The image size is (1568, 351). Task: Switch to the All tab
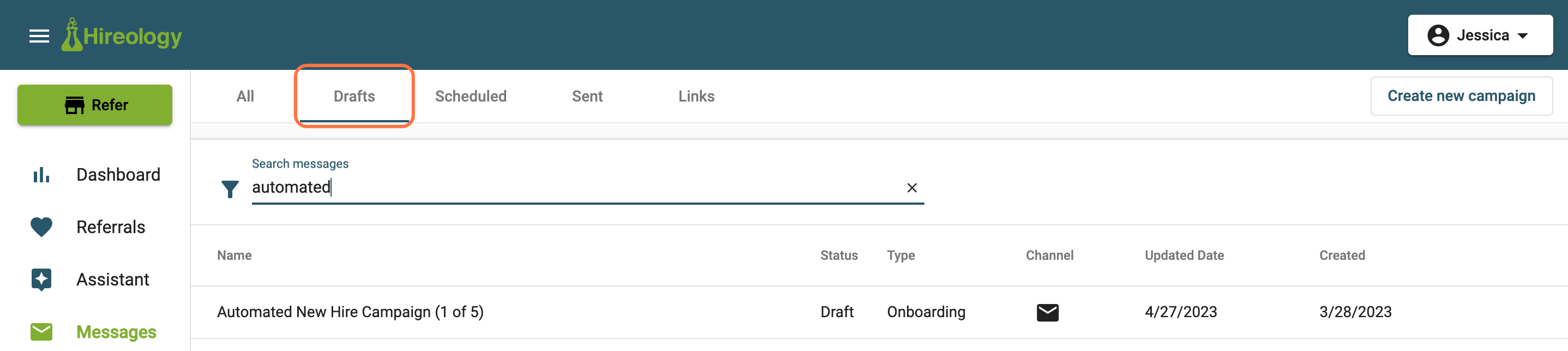click(x=245, y=96)
